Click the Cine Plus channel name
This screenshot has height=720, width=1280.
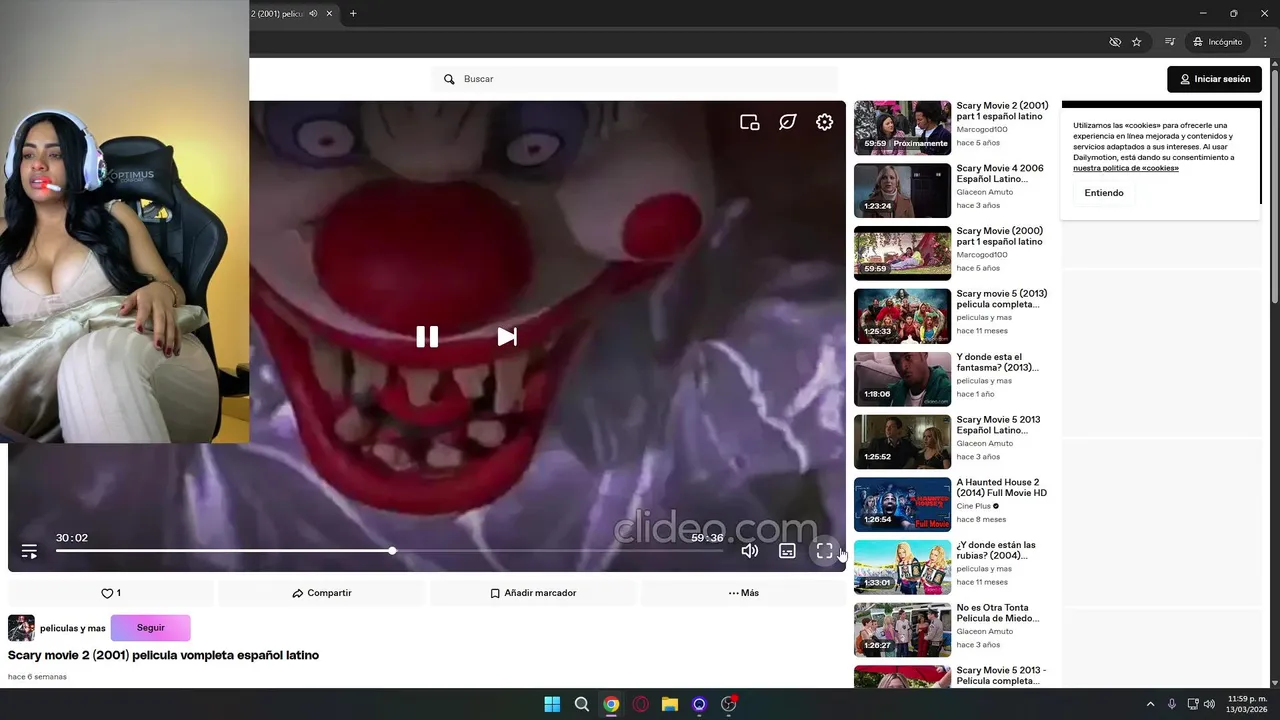point(973,506)
